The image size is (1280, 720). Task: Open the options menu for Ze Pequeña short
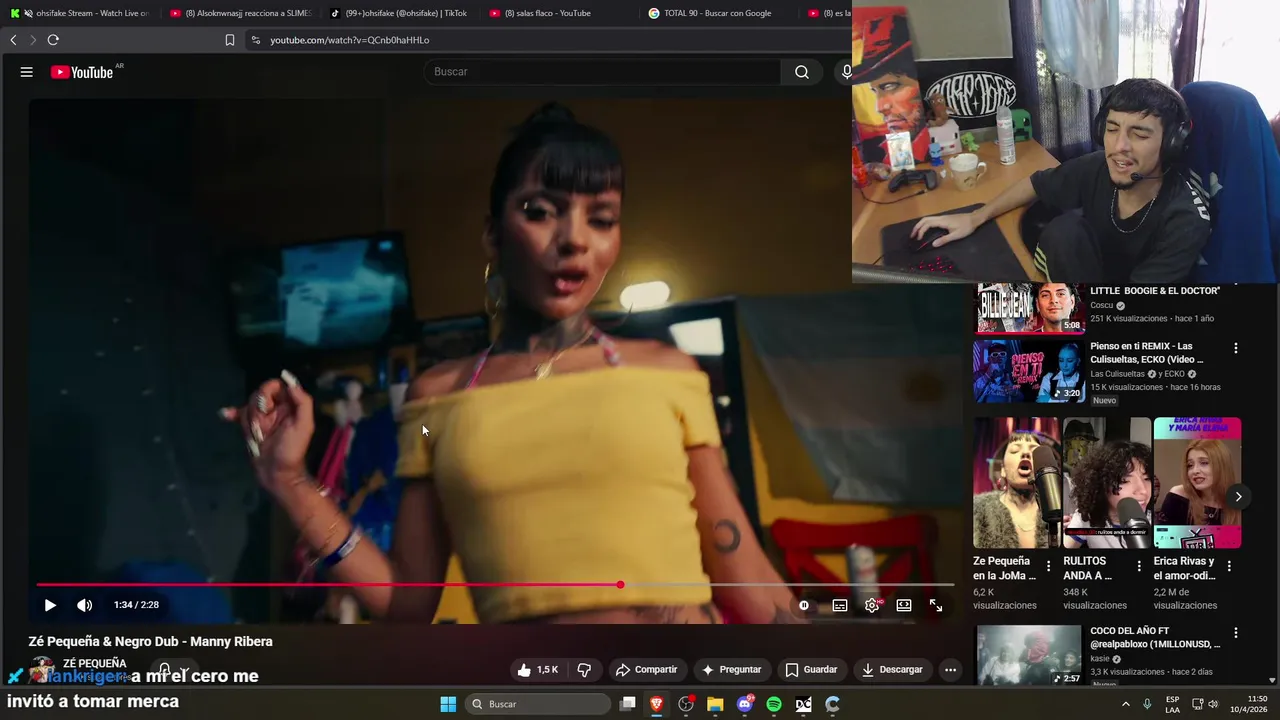(1048, 566)
